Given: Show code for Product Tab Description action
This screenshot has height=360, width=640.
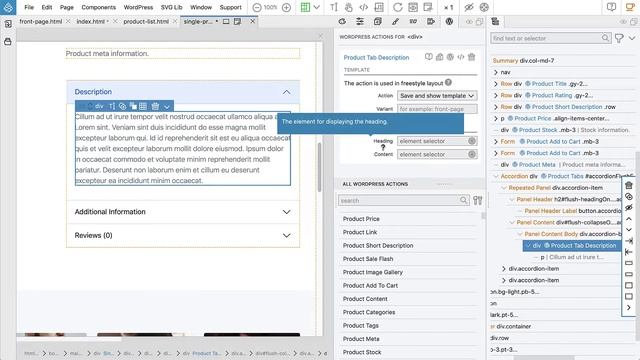Looking at the screenshot, I should coord(461,57).
